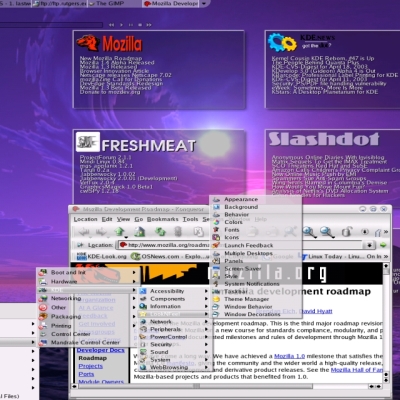This screenshot has height=400, width=400.
Task: Launch Mandrake Control Center
Action: point(88,342)
